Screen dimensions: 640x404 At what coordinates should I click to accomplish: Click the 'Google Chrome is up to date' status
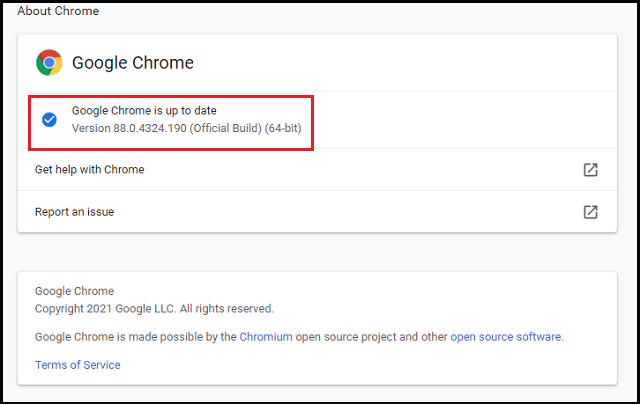pyautogui.click(x=144, y=111)
